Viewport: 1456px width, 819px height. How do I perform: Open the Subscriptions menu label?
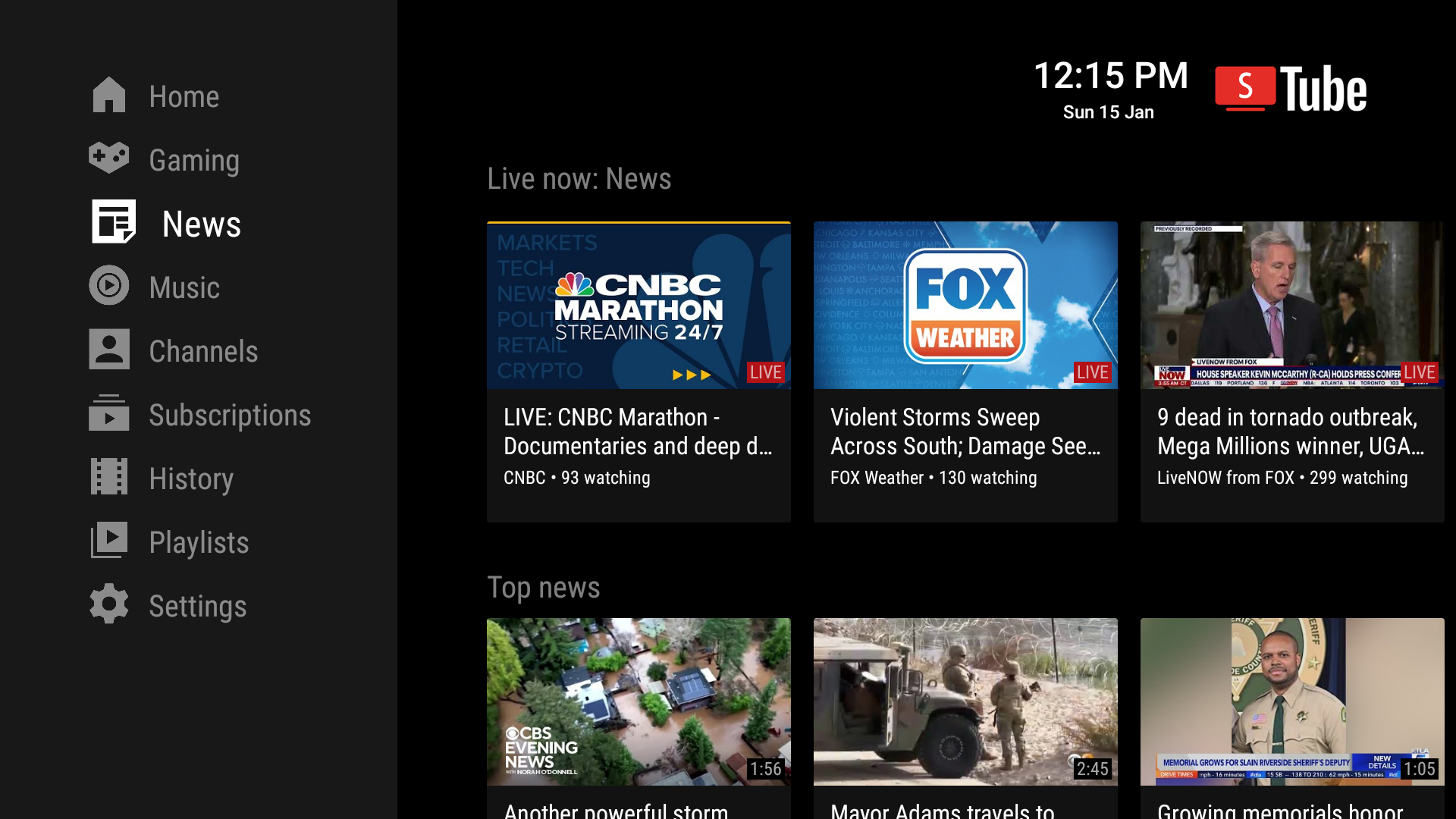click(x=230, y=415)
